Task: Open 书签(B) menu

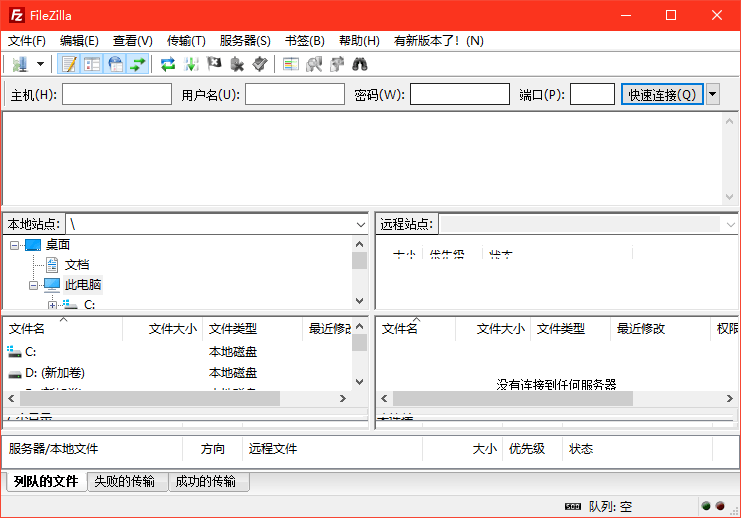Action: click(x=305, y=41)
